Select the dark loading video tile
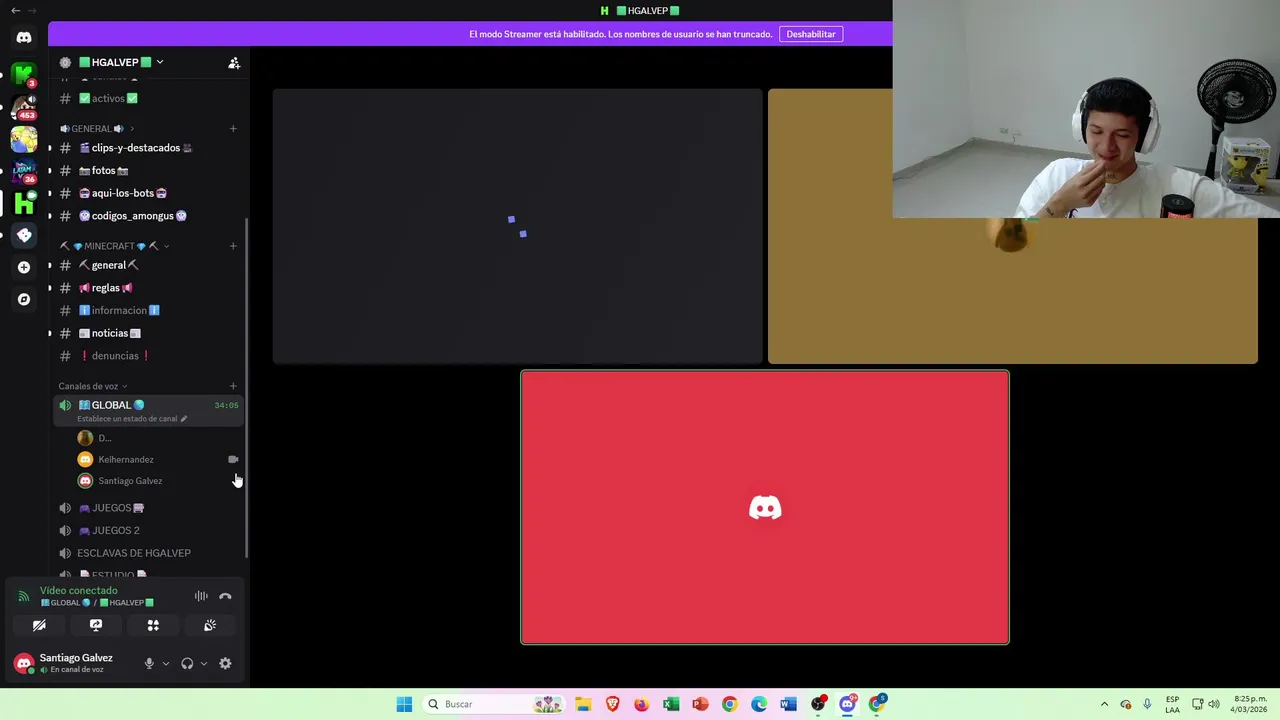Image resolution: width=1280 pixels, height=720 pixels. (518, 226)
